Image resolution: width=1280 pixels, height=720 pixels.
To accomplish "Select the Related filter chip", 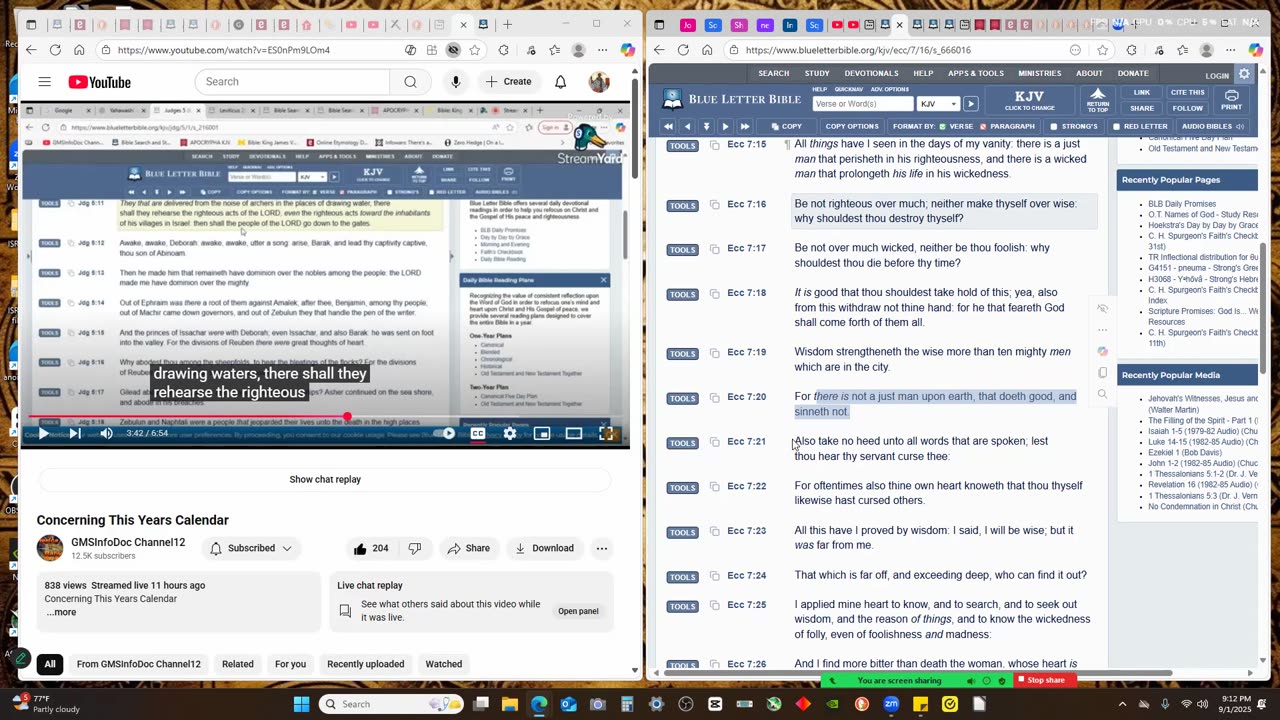I will [x=238, y=664].
